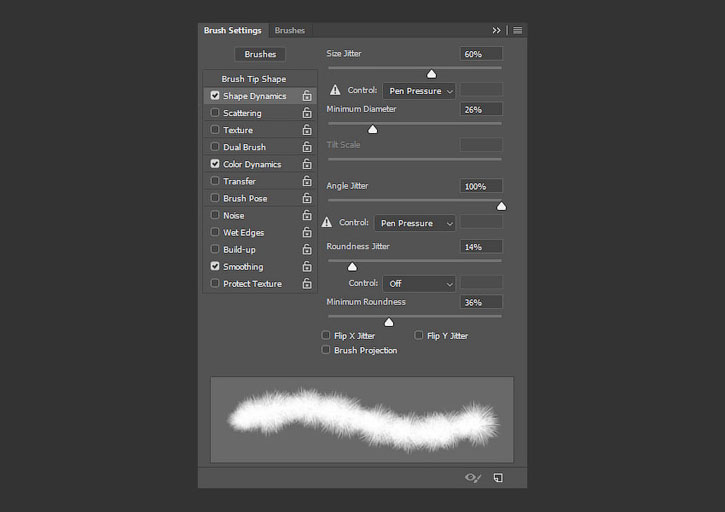Click the Angle Jitter 100% field
This screenshot has height=512, width=725.
481,186
